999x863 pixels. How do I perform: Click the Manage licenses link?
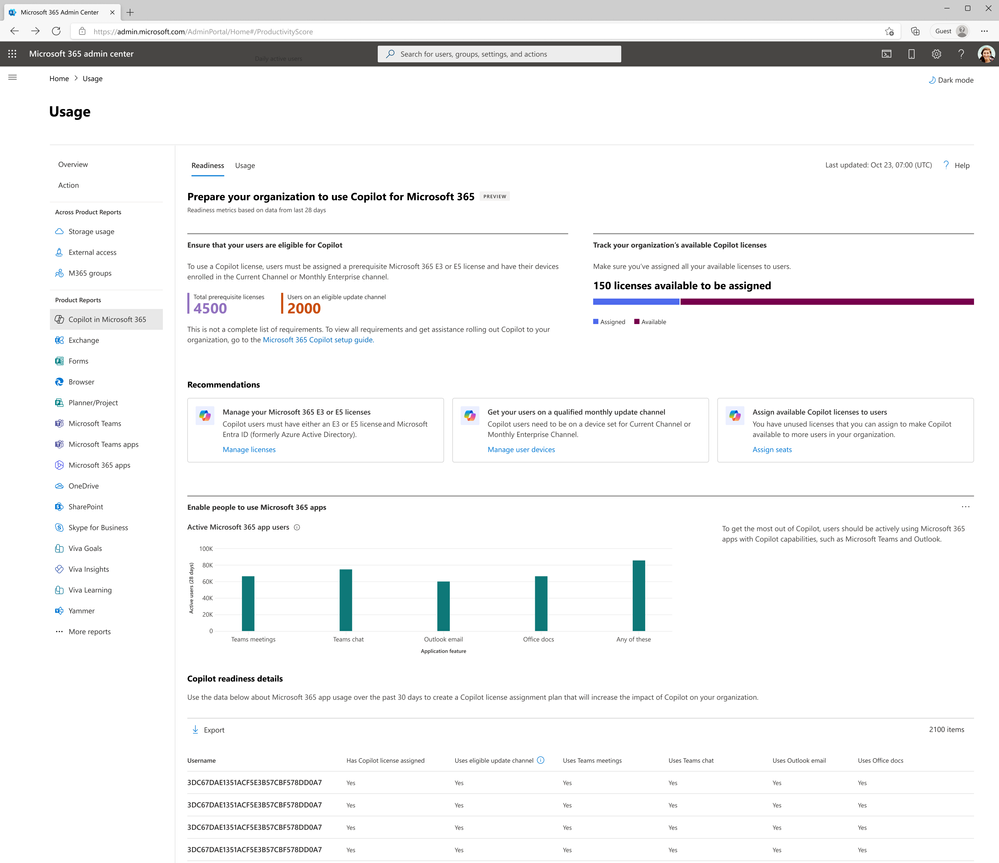[x=249, y=450]
